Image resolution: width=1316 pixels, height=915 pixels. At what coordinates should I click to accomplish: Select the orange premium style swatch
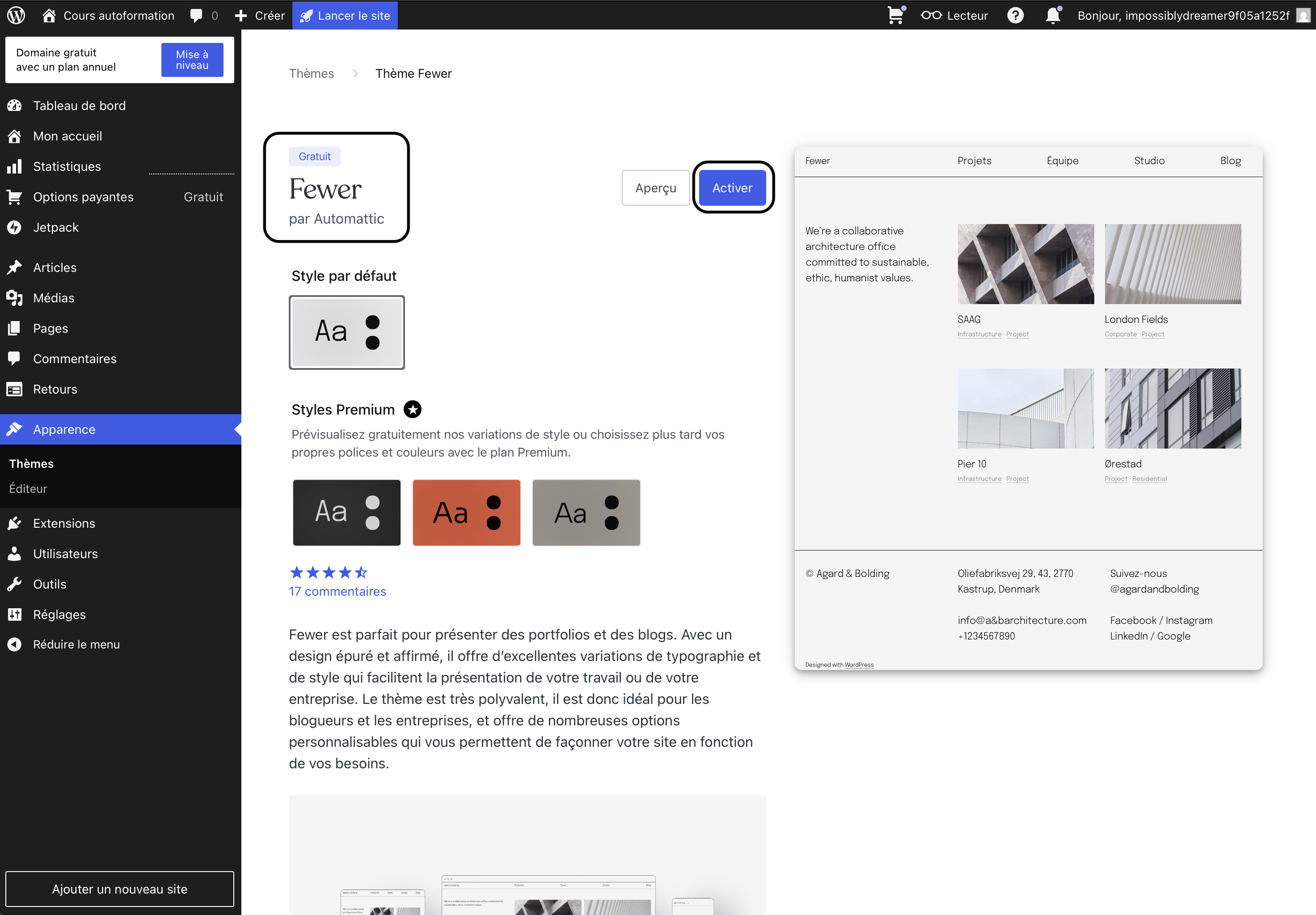(466, 512)
